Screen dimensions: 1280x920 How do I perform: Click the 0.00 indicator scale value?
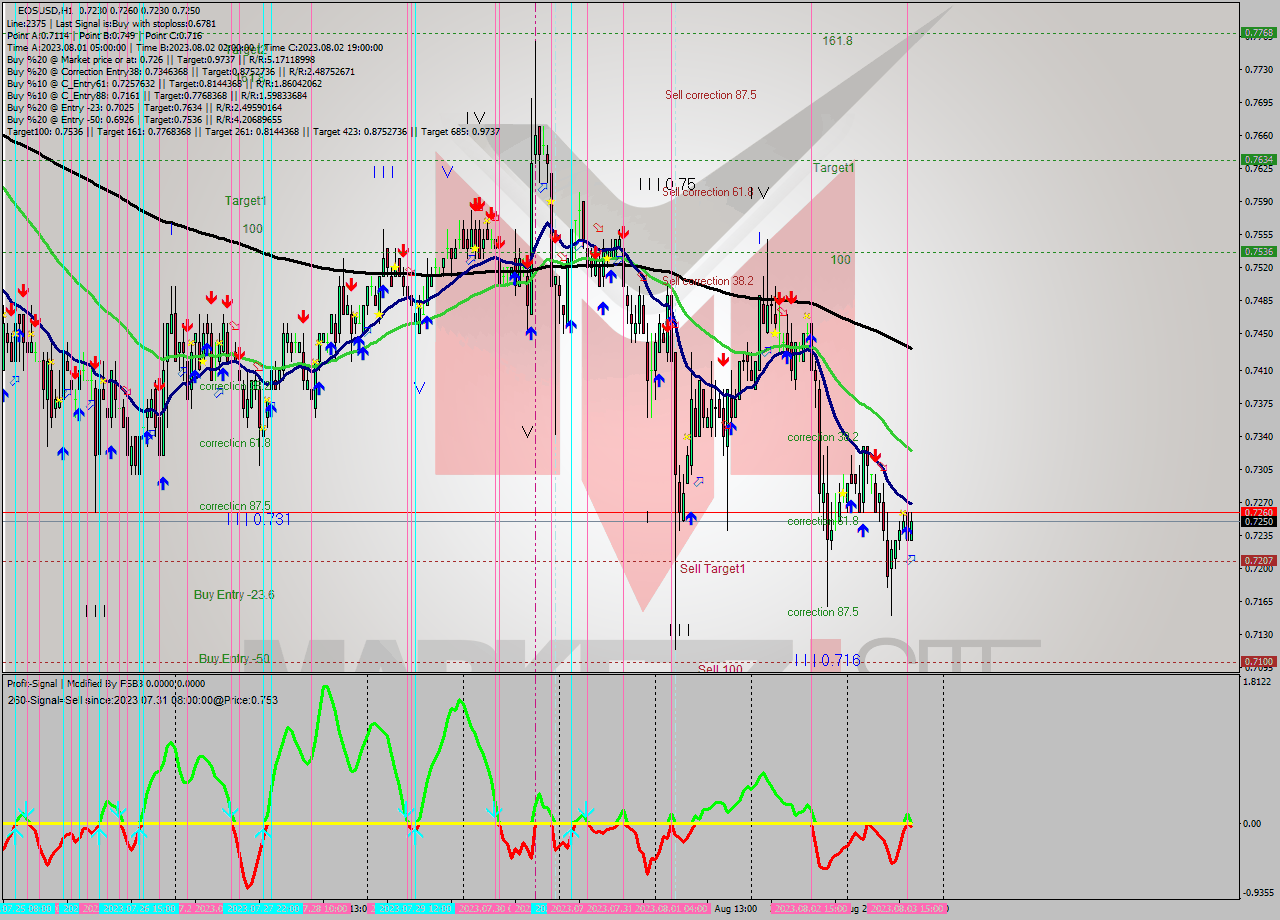(x=1251, y=824)
